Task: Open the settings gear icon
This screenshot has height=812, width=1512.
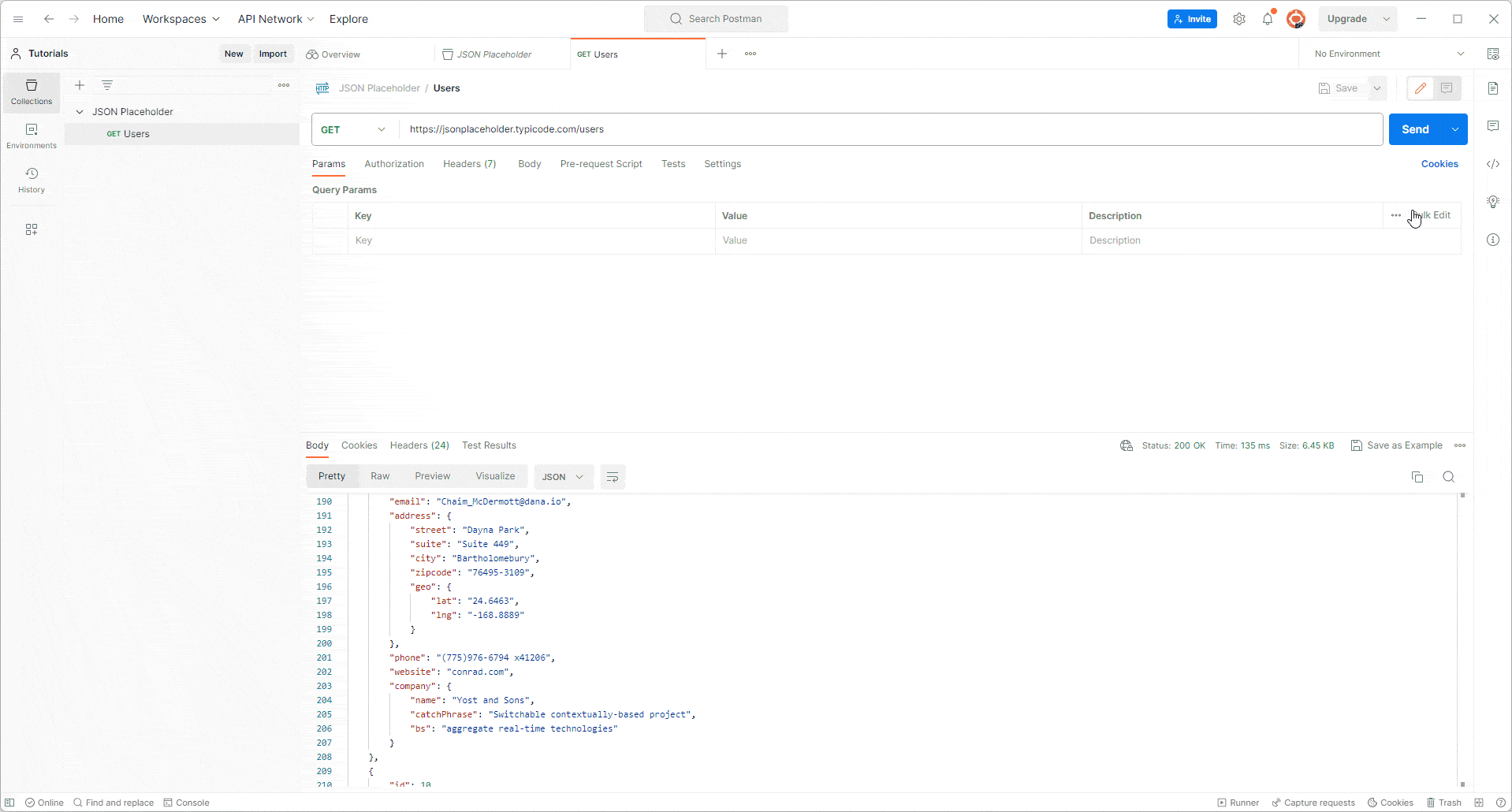Action: [1239, 19]
